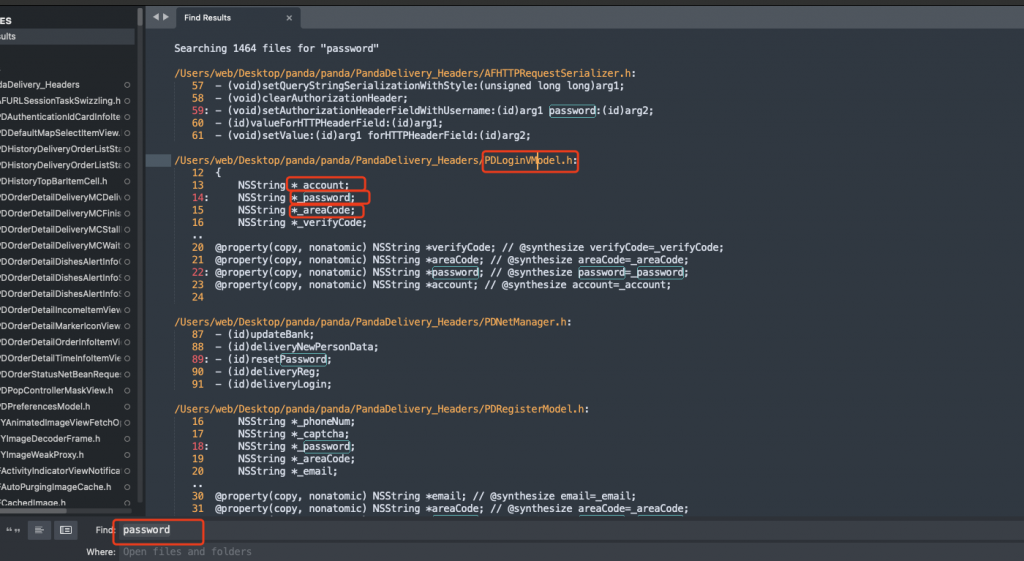Open the AFHTTPRequestSerializer.h file path result
Image resolution: width=1024 pixels, height=561 pixels.
coord(405,73)
